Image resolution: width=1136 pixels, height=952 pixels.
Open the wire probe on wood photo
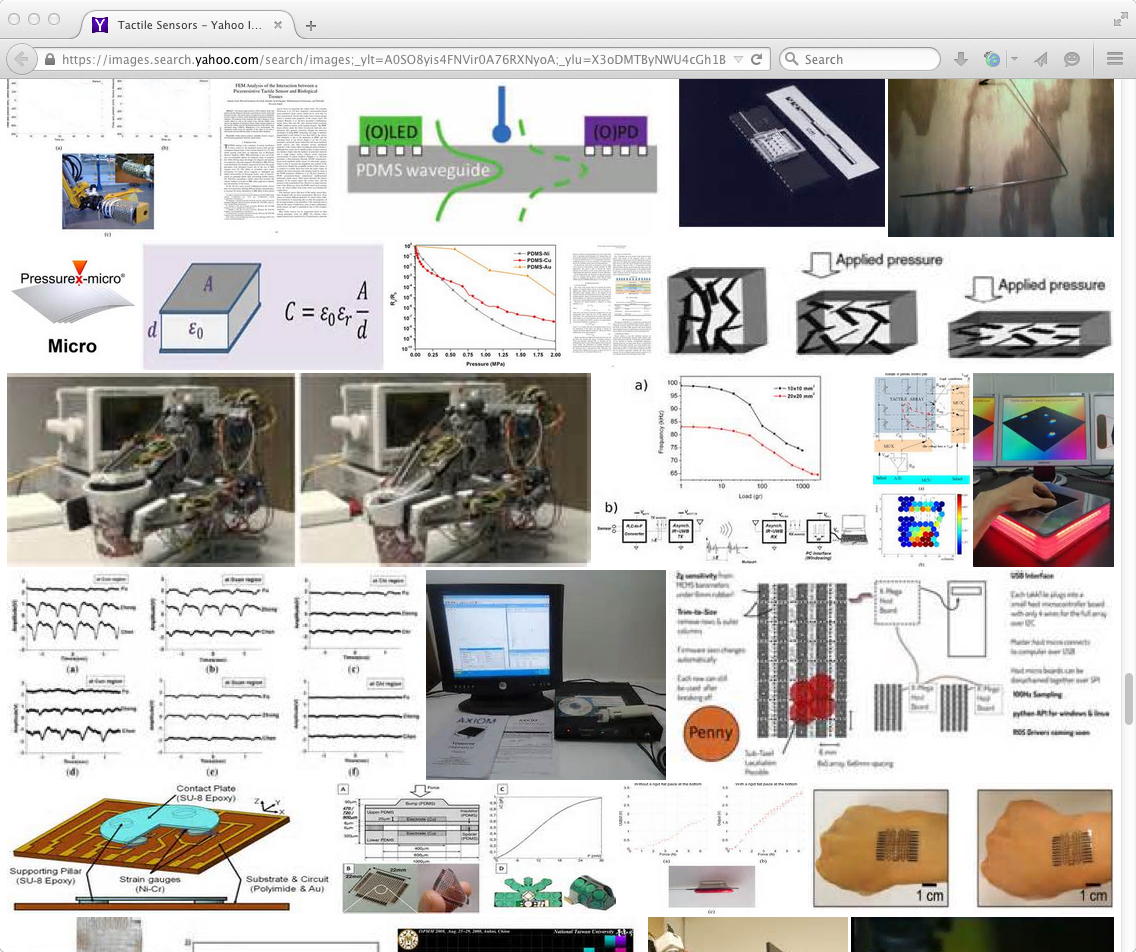pyautogui.click(x=1001, y=158)
